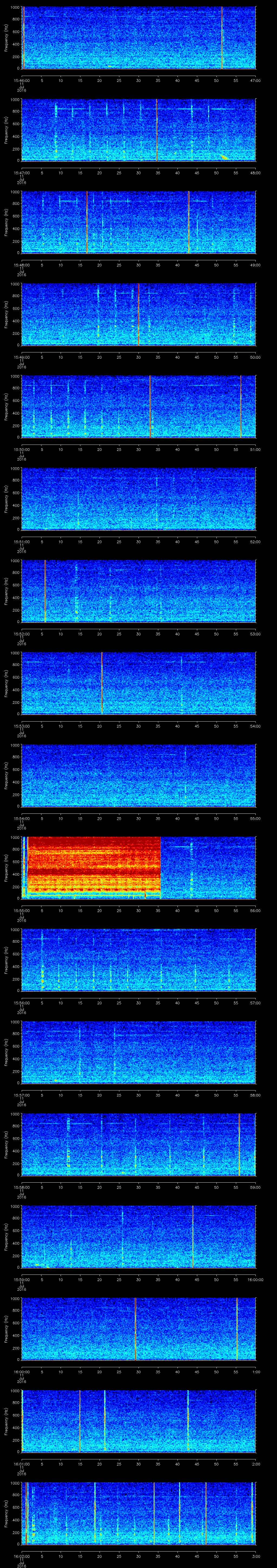This screenshot has height=1568, width=277.
Task: Click the 47:00 end time label
Action: pos(256,80)
